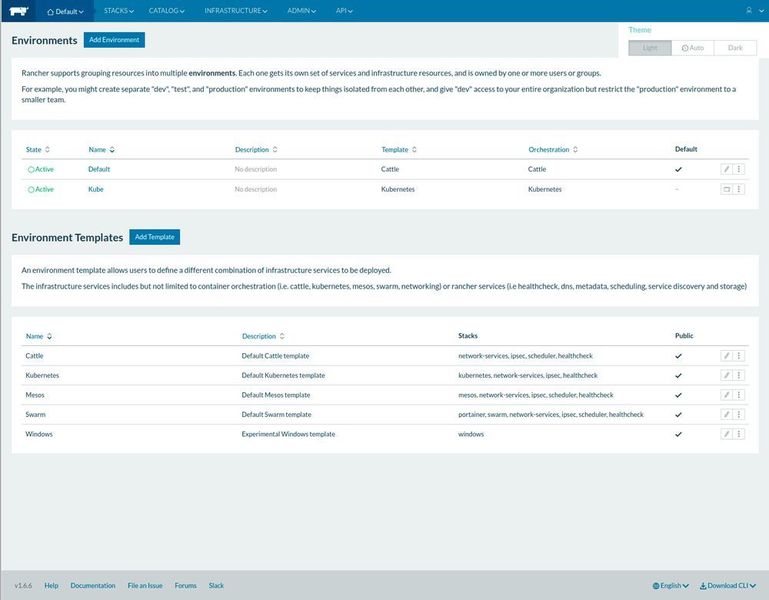Open more actions for Cattle template
The image size is (769, 600).
tap(739, 356)
